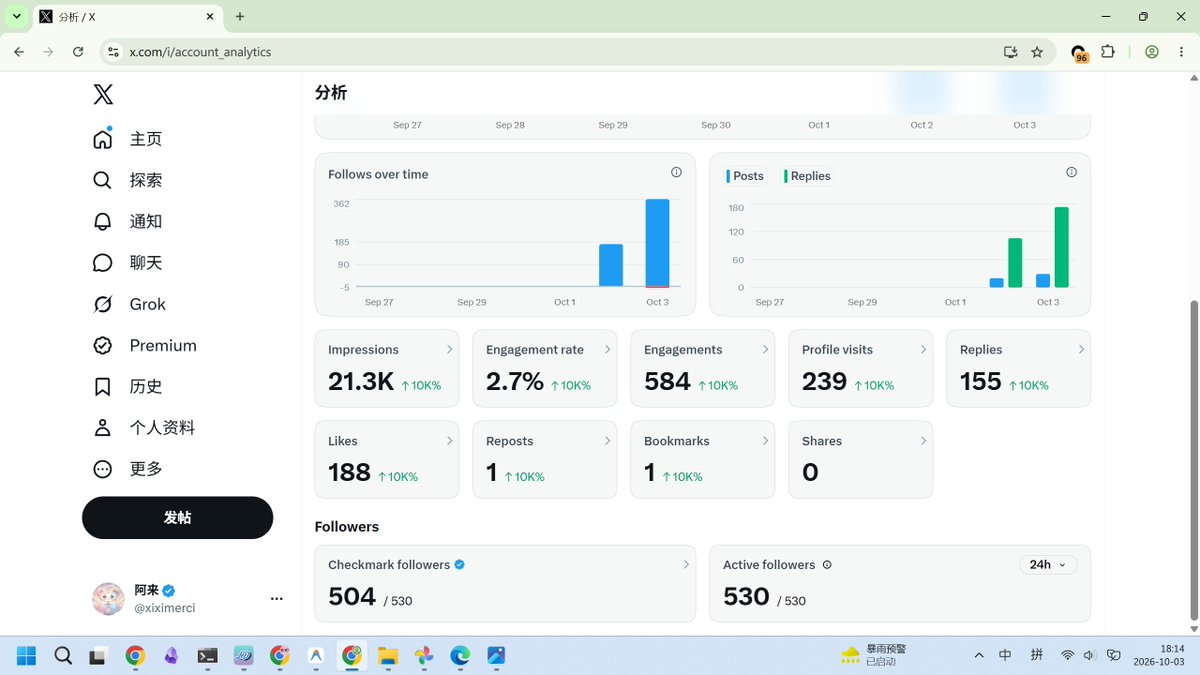1200x675 pixels.
Task: Open the 通知 bell icon
Action: coord(102,221)
